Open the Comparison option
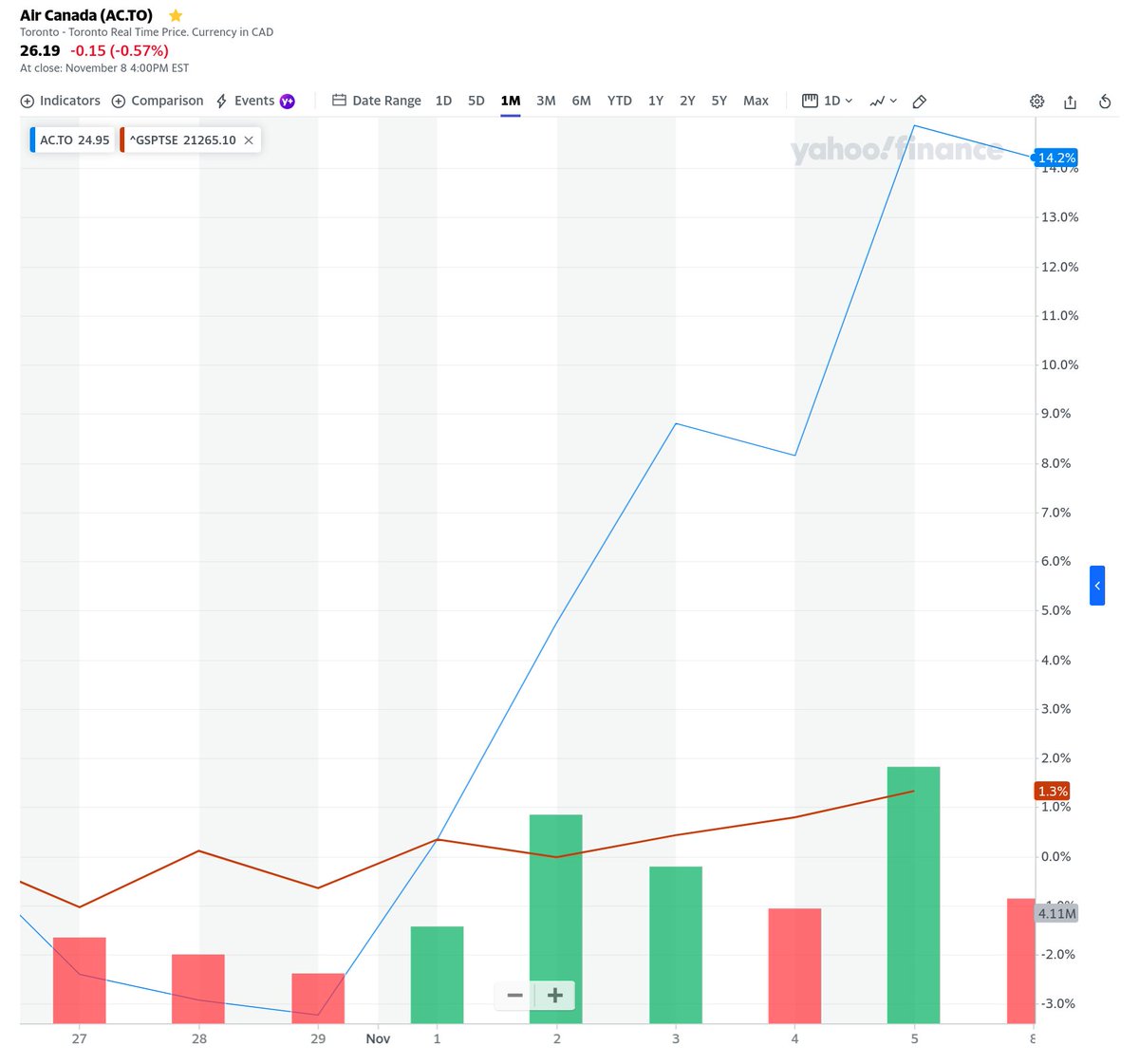The height and width of the screenshot is (1064, 1139). 158,101
